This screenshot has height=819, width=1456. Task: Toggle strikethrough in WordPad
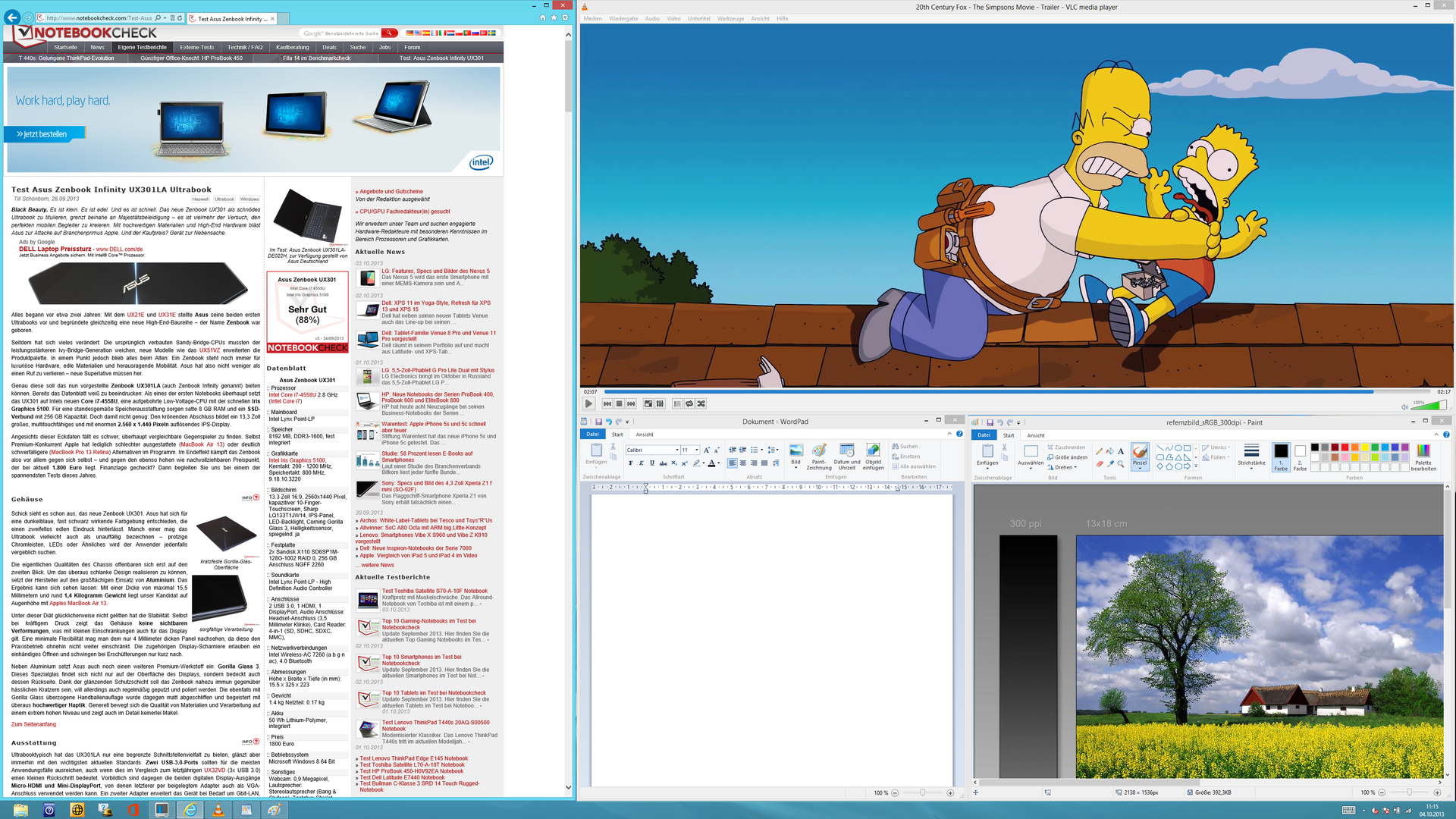(663, 463)
